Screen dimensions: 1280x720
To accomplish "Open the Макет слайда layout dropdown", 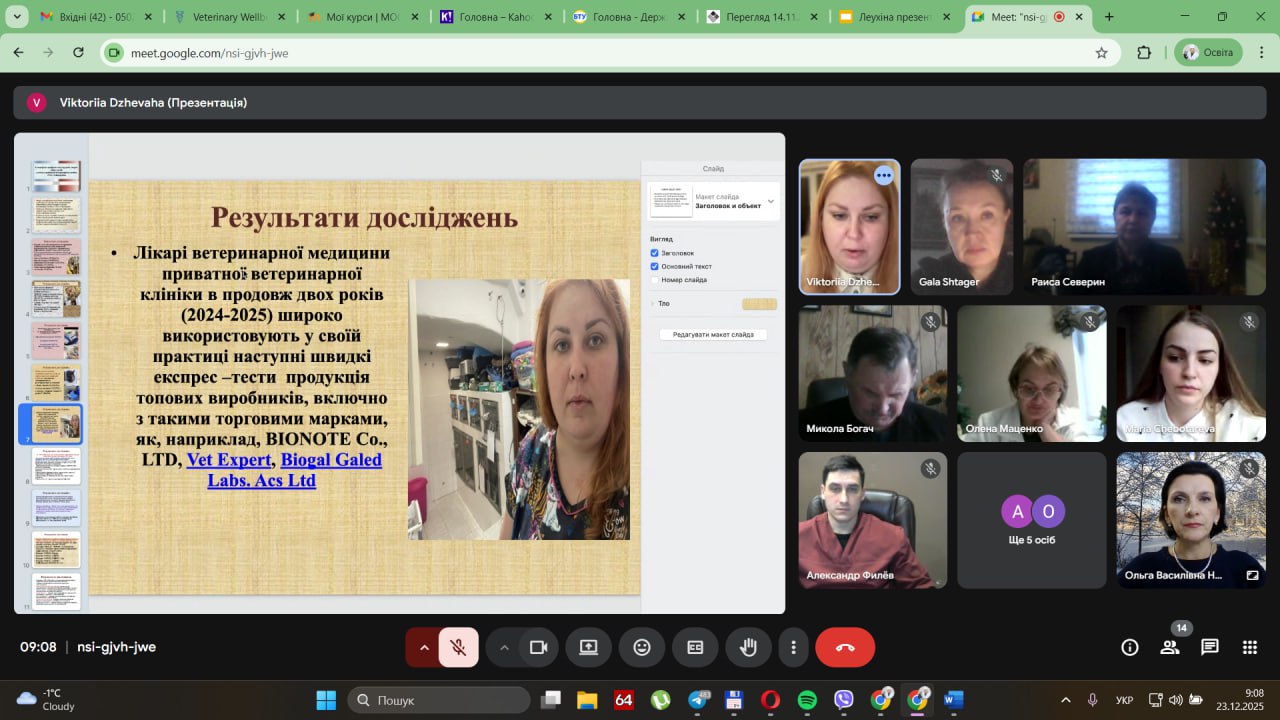I will [770, 201].
